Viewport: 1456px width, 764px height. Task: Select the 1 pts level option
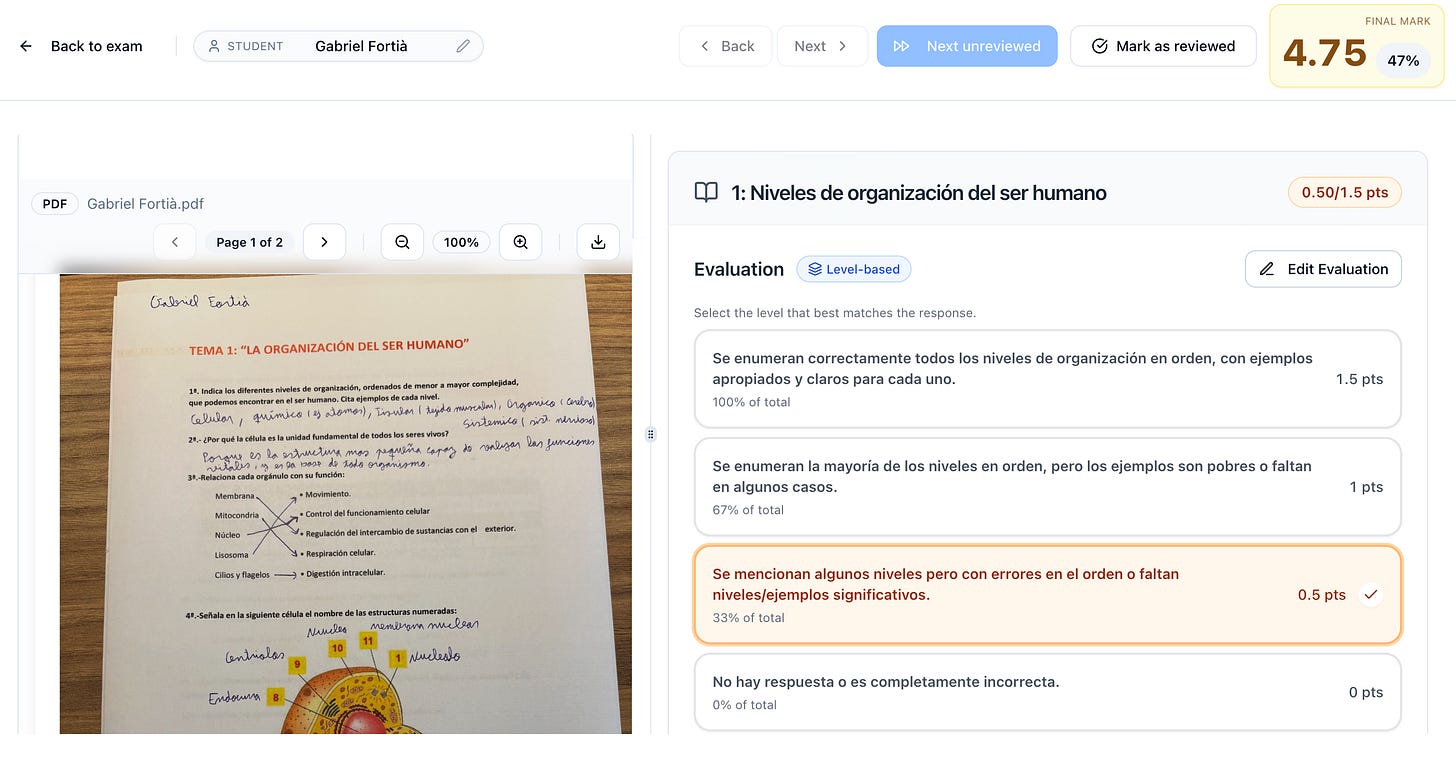[1047, 487]
